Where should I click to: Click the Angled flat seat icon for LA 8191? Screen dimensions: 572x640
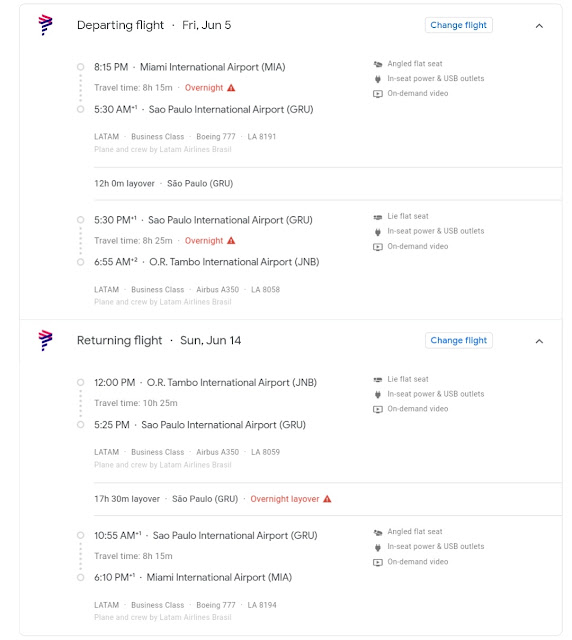point(378,64)
